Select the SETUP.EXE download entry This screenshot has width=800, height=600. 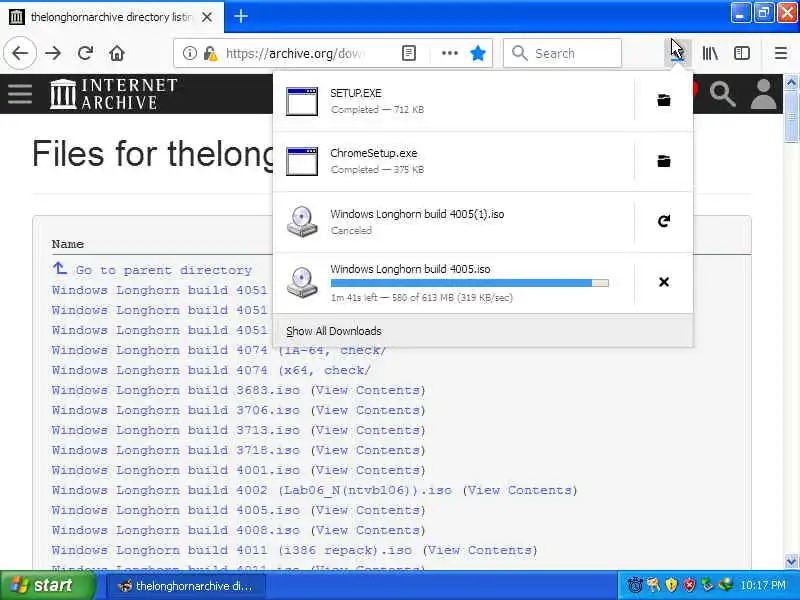(454, 101)
